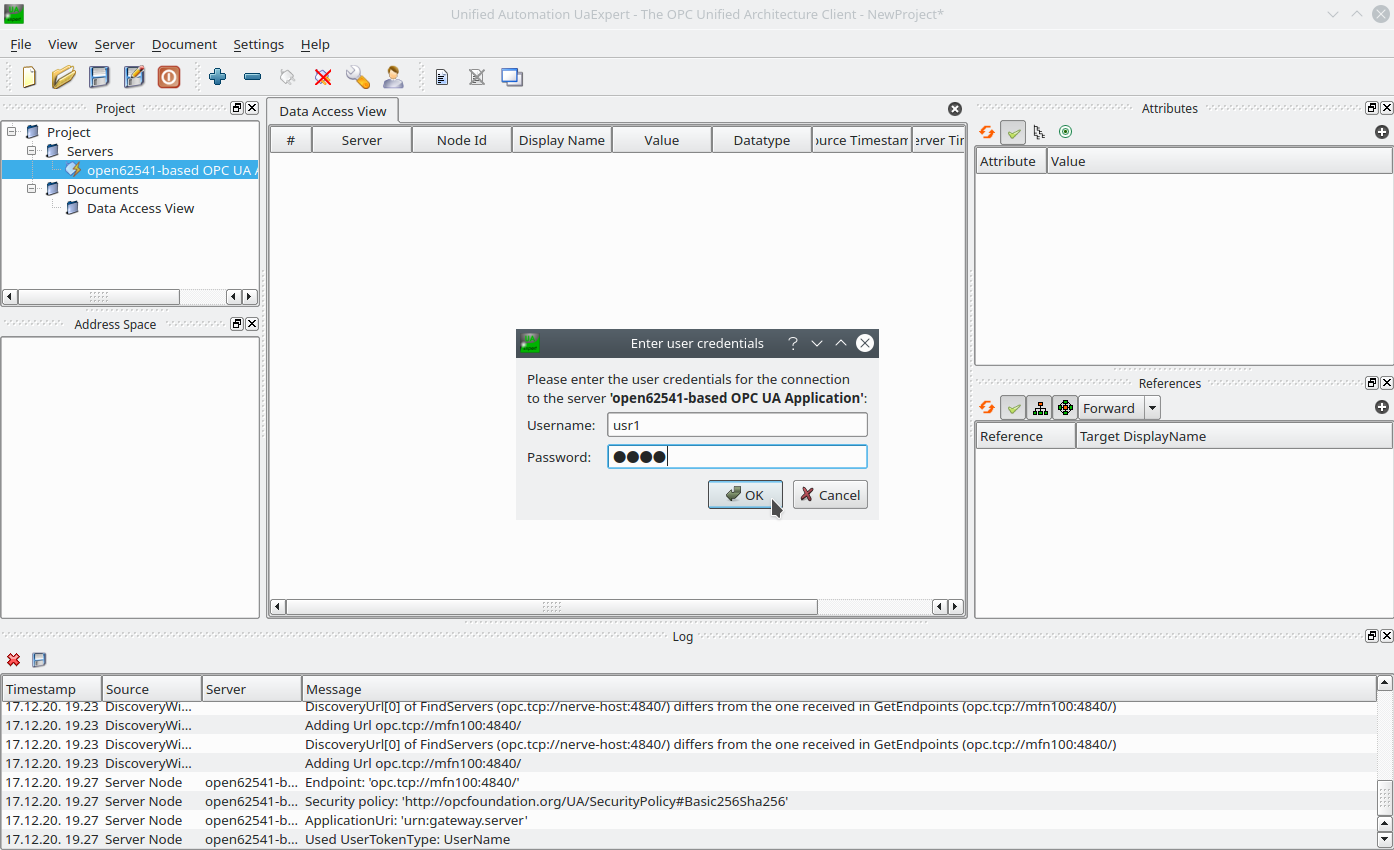Click the user identity icon in toolbar

[393, 77]
